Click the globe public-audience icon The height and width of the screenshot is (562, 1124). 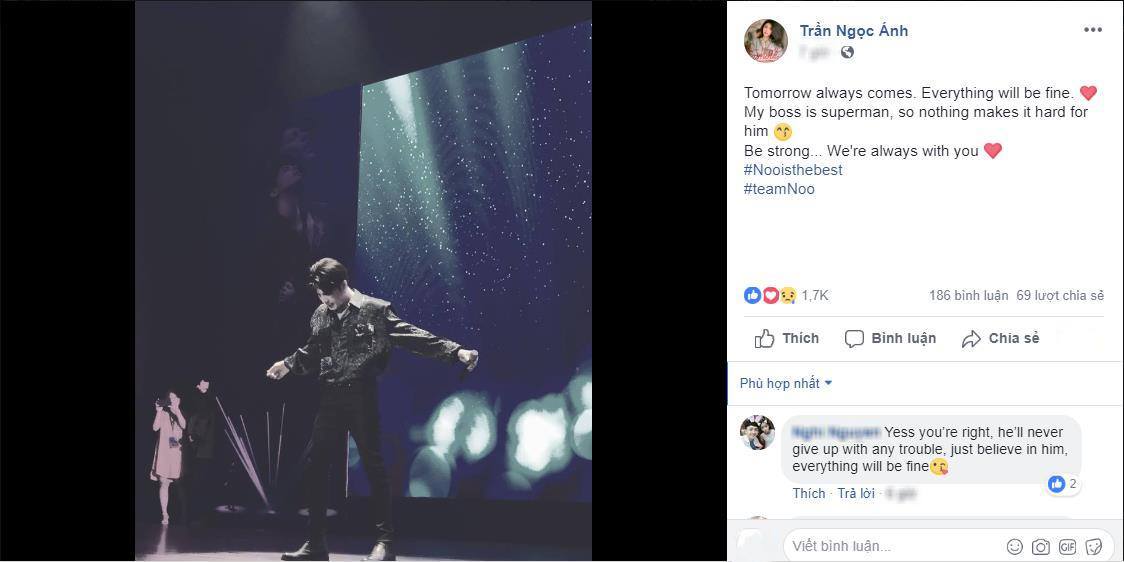[847, 52]
